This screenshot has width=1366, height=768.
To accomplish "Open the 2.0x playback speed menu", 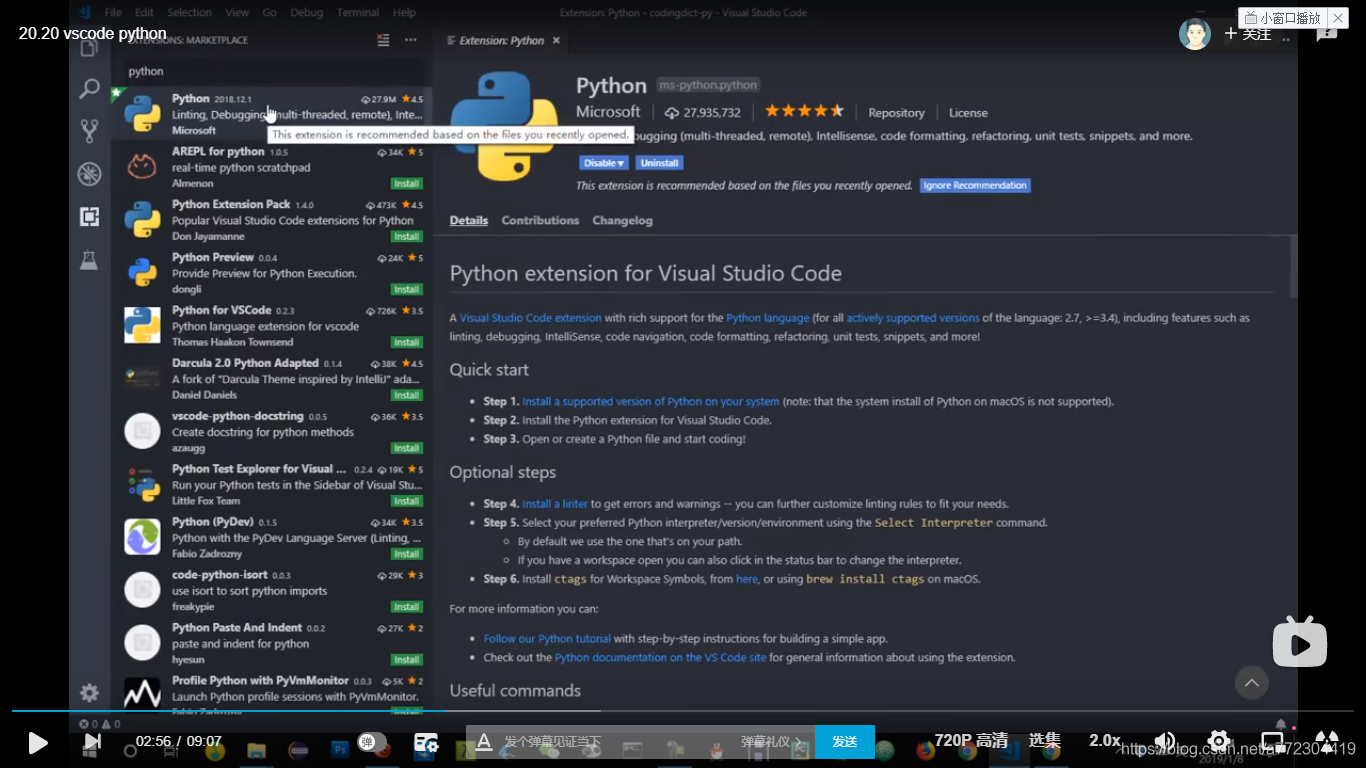I will tap(1104, 740).
